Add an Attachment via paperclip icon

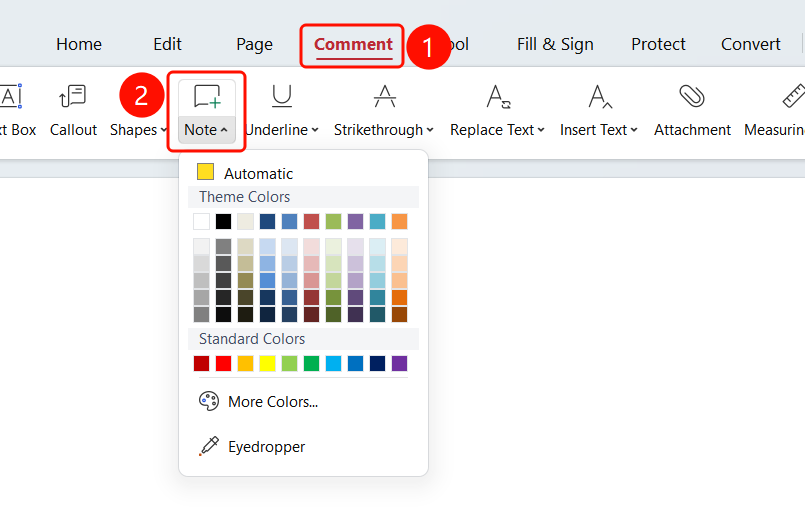click(692, 97)
